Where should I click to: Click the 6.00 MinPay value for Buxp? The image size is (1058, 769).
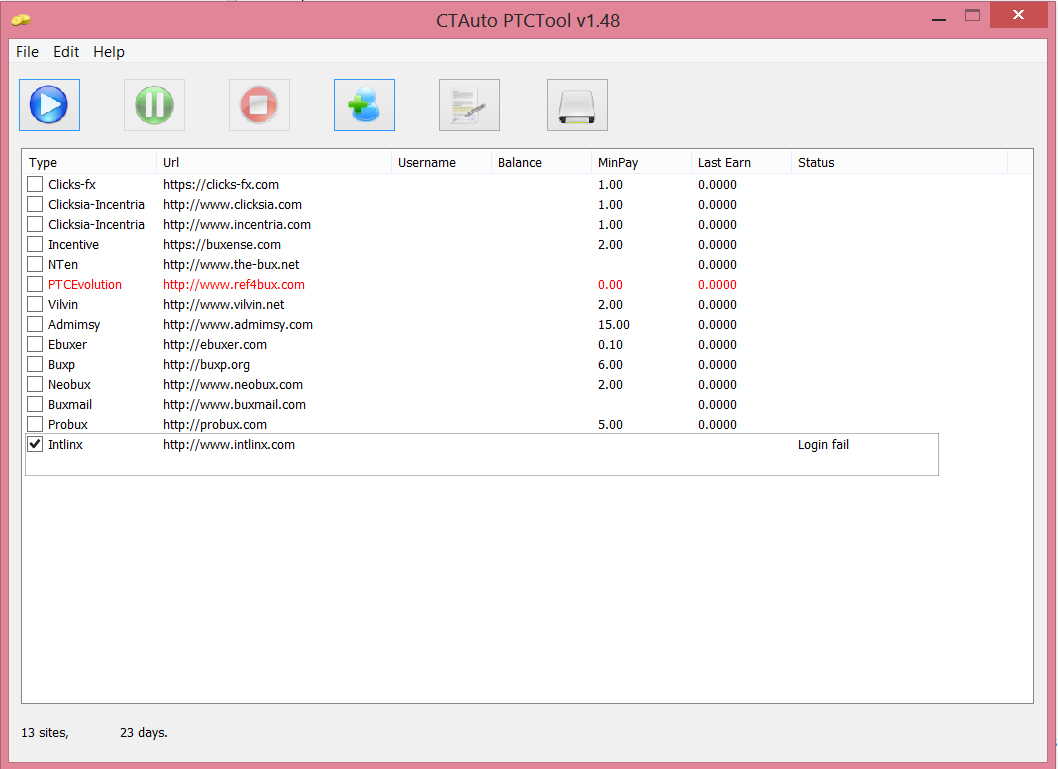point(610,365)
